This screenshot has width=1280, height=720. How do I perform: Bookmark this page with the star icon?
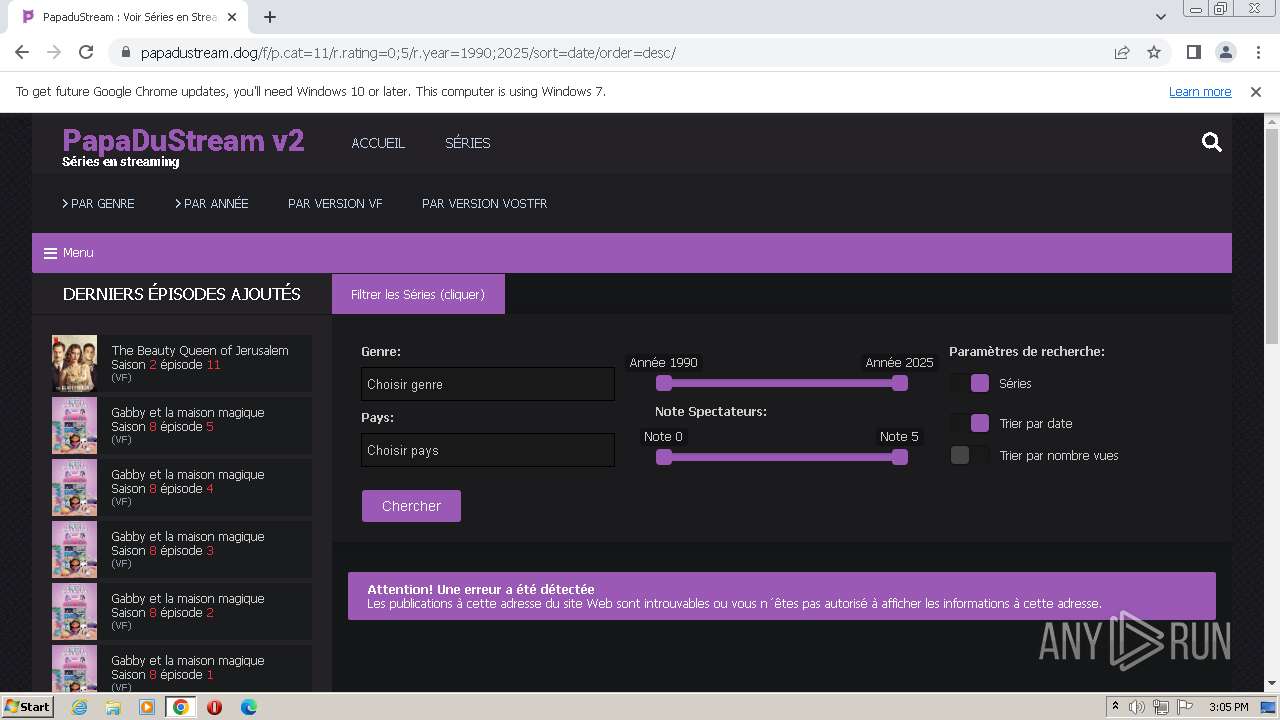[x=1154, y=52]
